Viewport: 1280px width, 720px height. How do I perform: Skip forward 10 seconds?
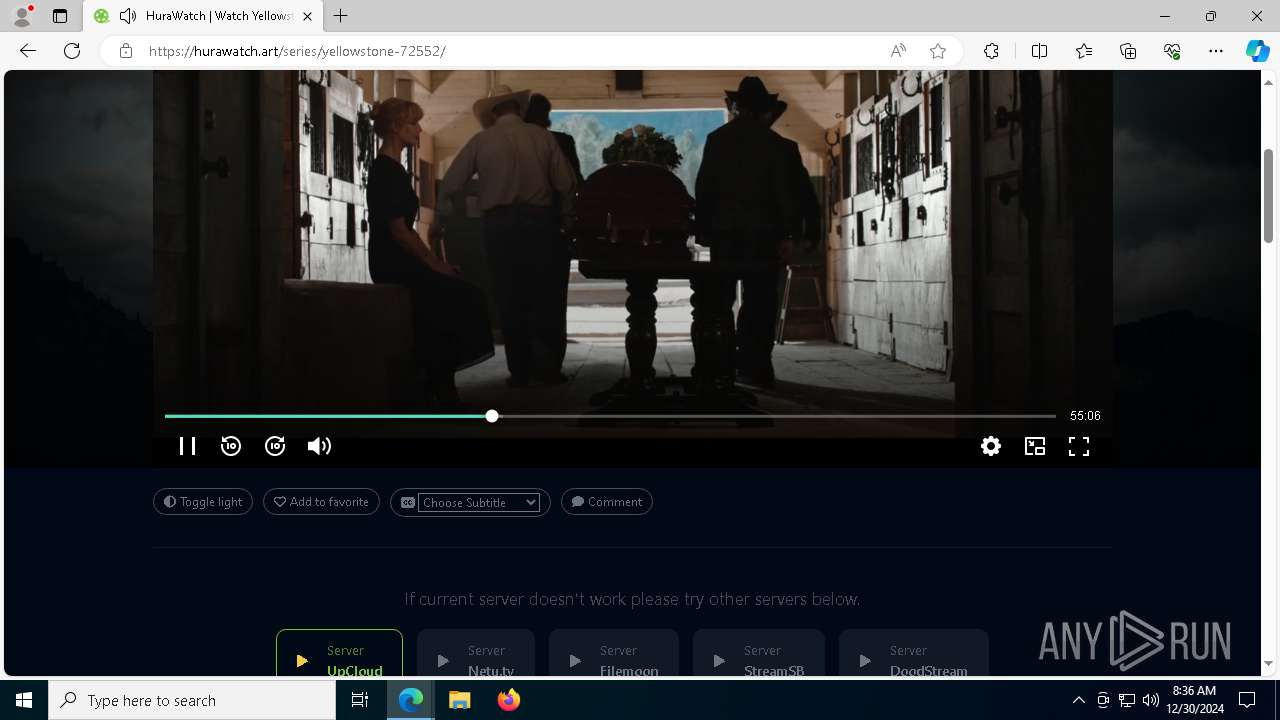click(x=275, y=446)
